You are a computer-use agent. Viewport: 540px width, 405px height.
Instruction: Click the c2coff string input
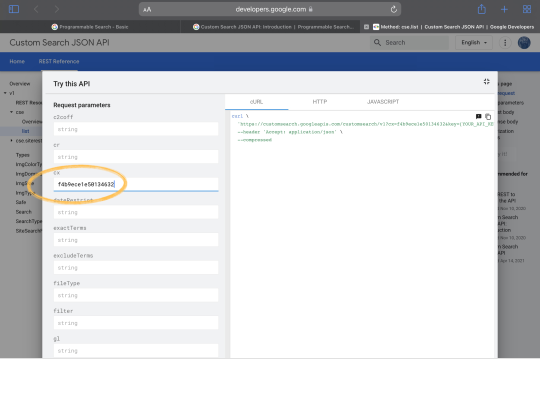point(136,129)
